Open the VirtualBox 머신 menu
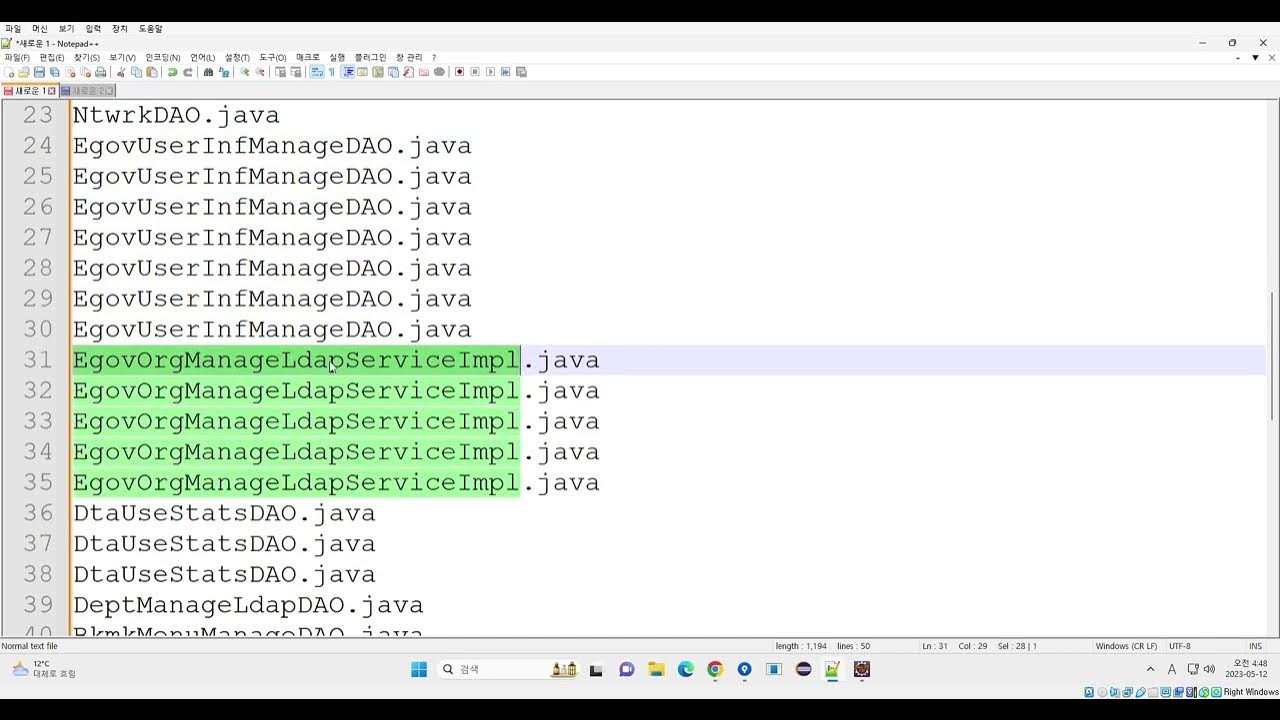Screen dimensions: 1280x720 pos(40,29)
